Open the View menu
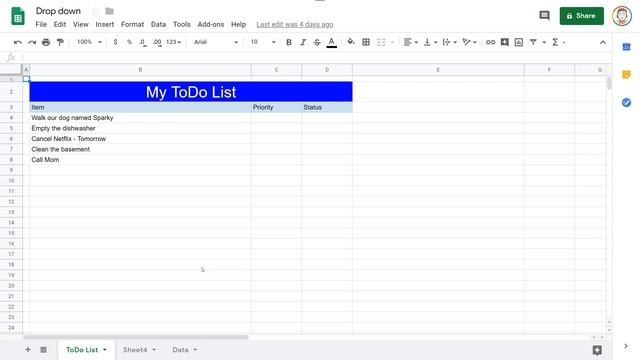 click(81, 24)
